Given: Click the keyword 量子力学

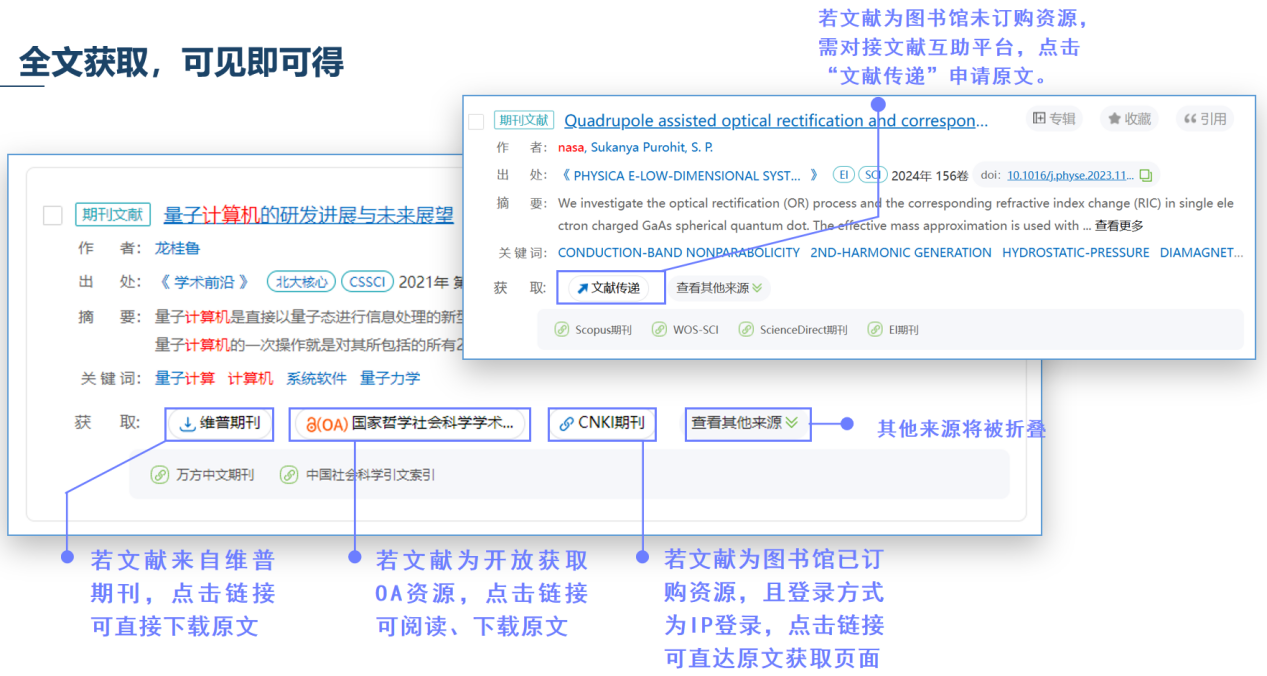Looking at the screenshot, I should (x=391, y=378).
